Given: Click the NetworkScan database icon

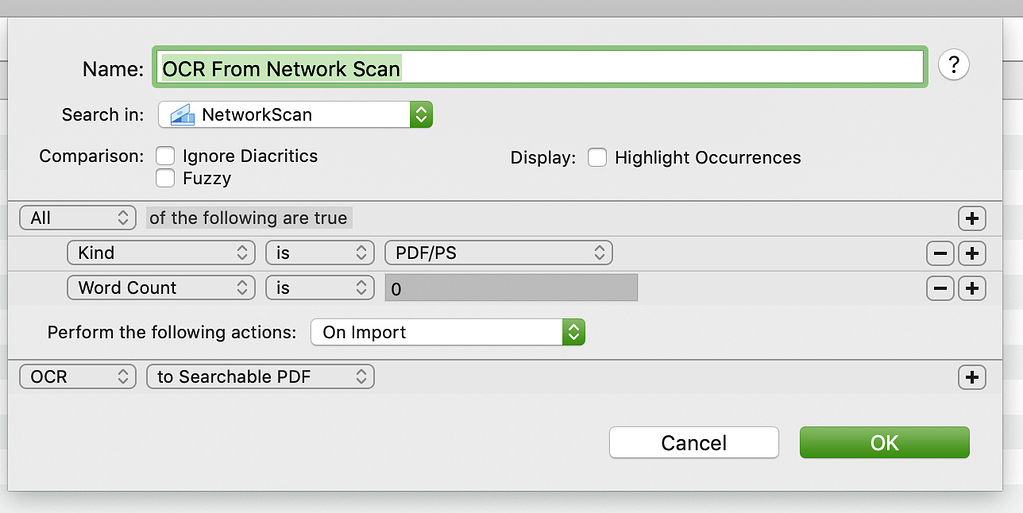Looking at the screenshot, I should click(x=182, y=115).
